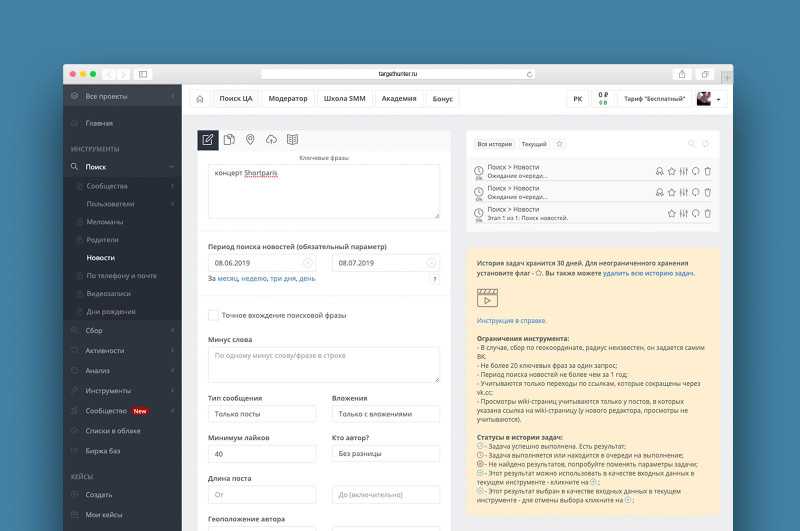The width and height of the screenshot is (800, 531).
Task: Toggle the favorites star filter next to Текущий
Action: (559, 144)
